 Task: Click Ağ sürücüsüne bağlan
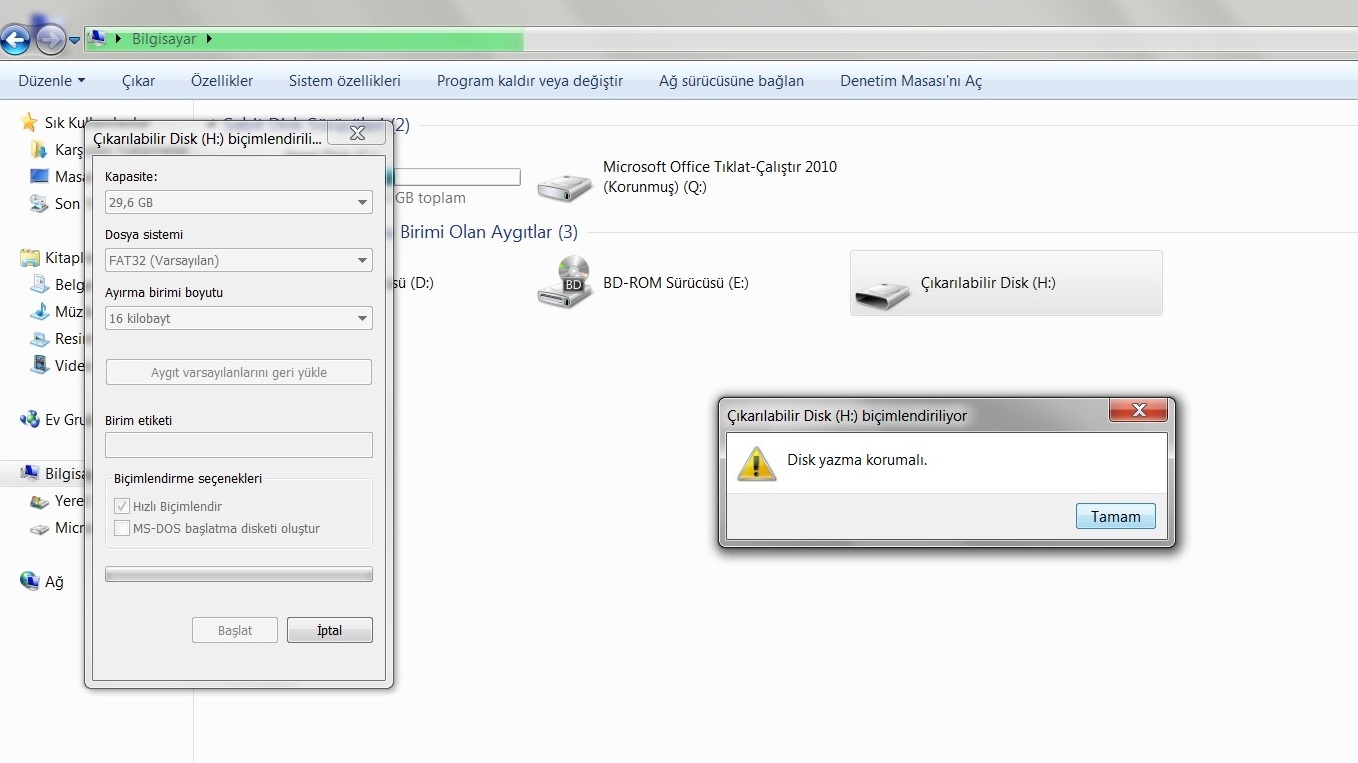[x=731, y=81]
